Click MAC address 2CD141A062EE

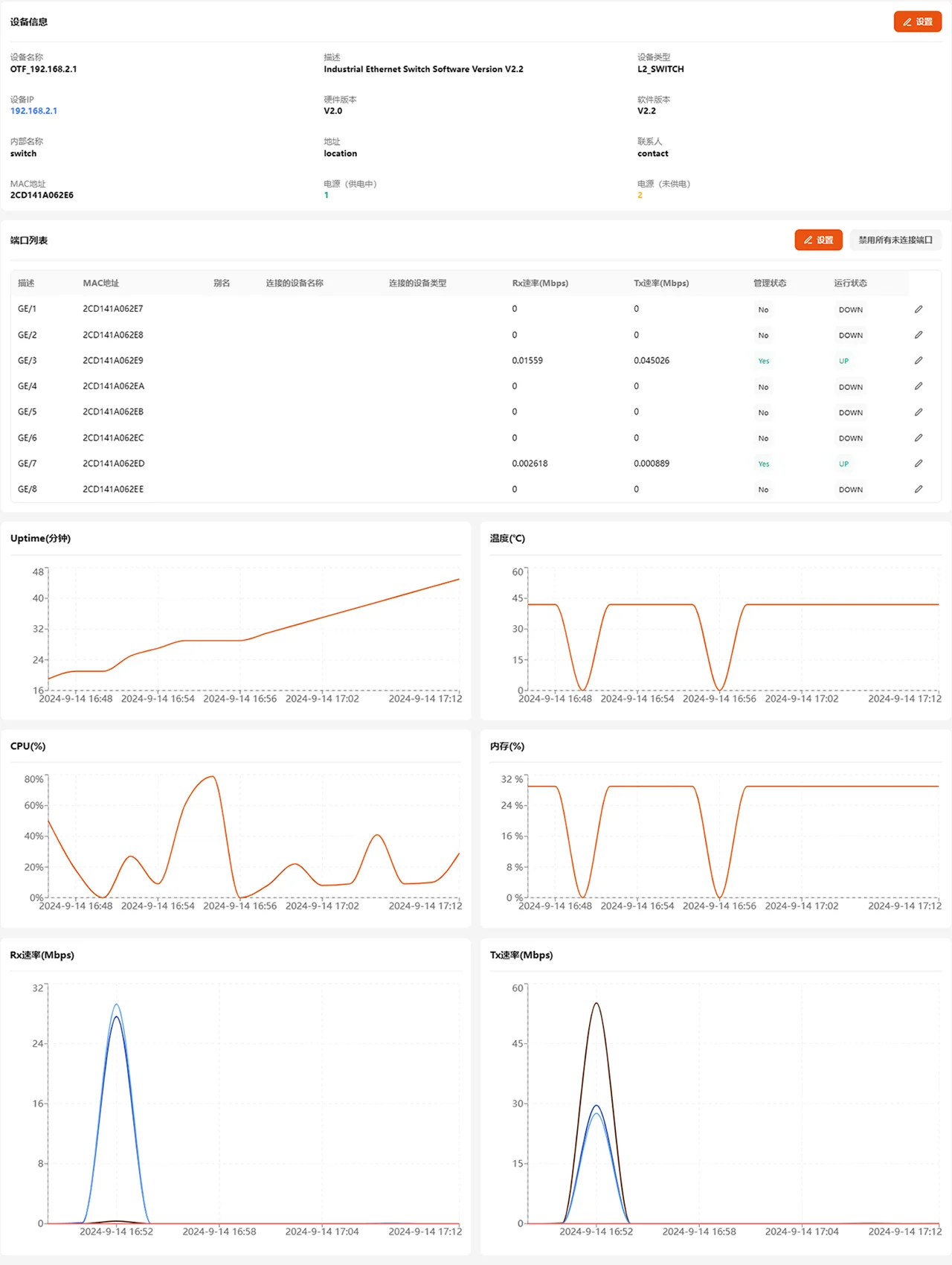[x=113, y=489]
